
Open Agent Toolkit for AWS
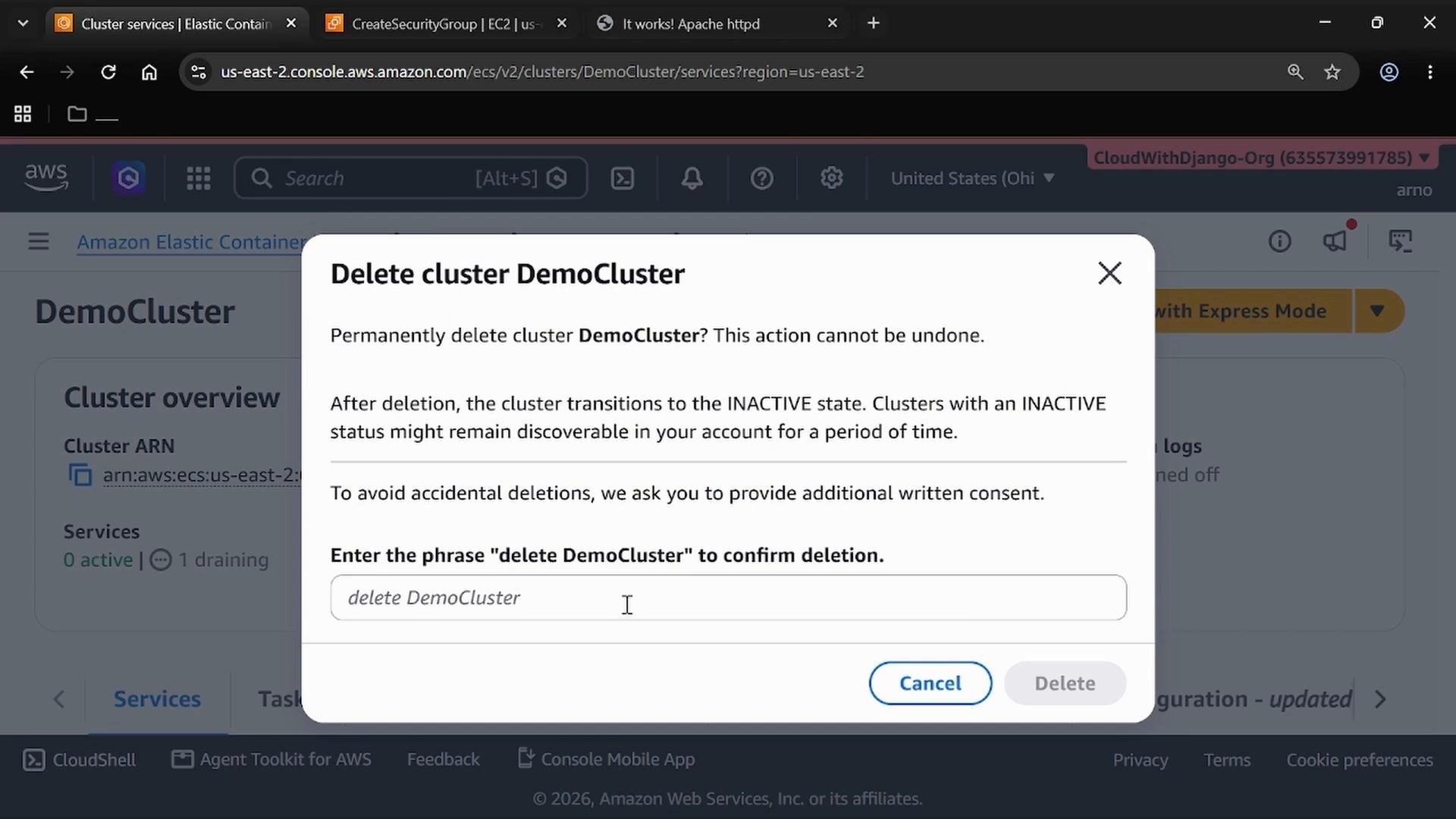click(271, 760)
